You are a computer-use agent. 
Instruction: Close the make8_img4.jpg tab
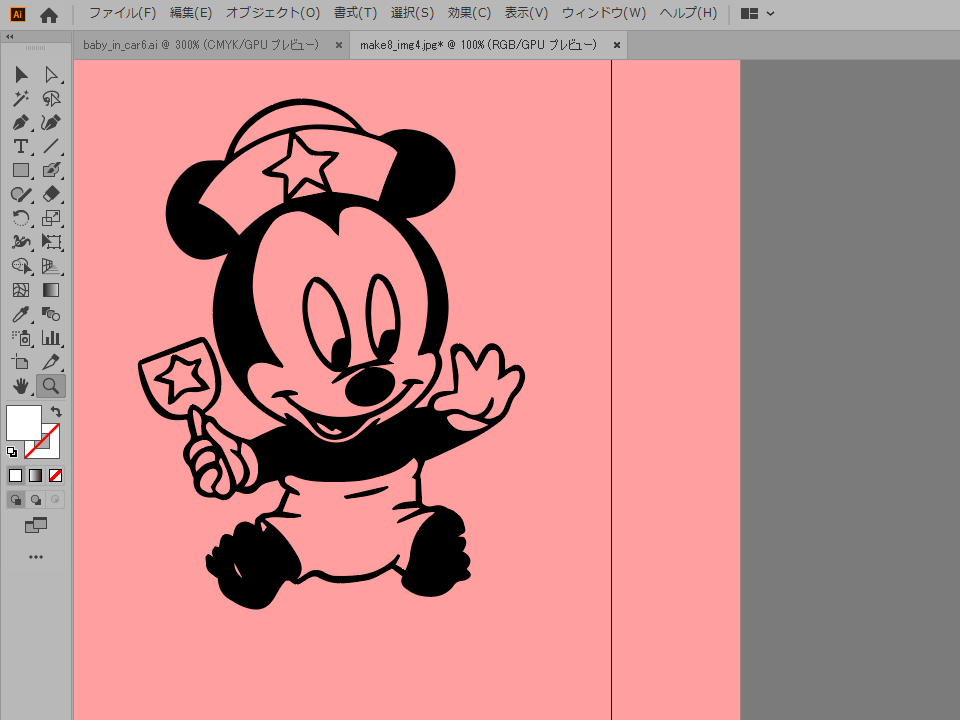pos(617,45)
